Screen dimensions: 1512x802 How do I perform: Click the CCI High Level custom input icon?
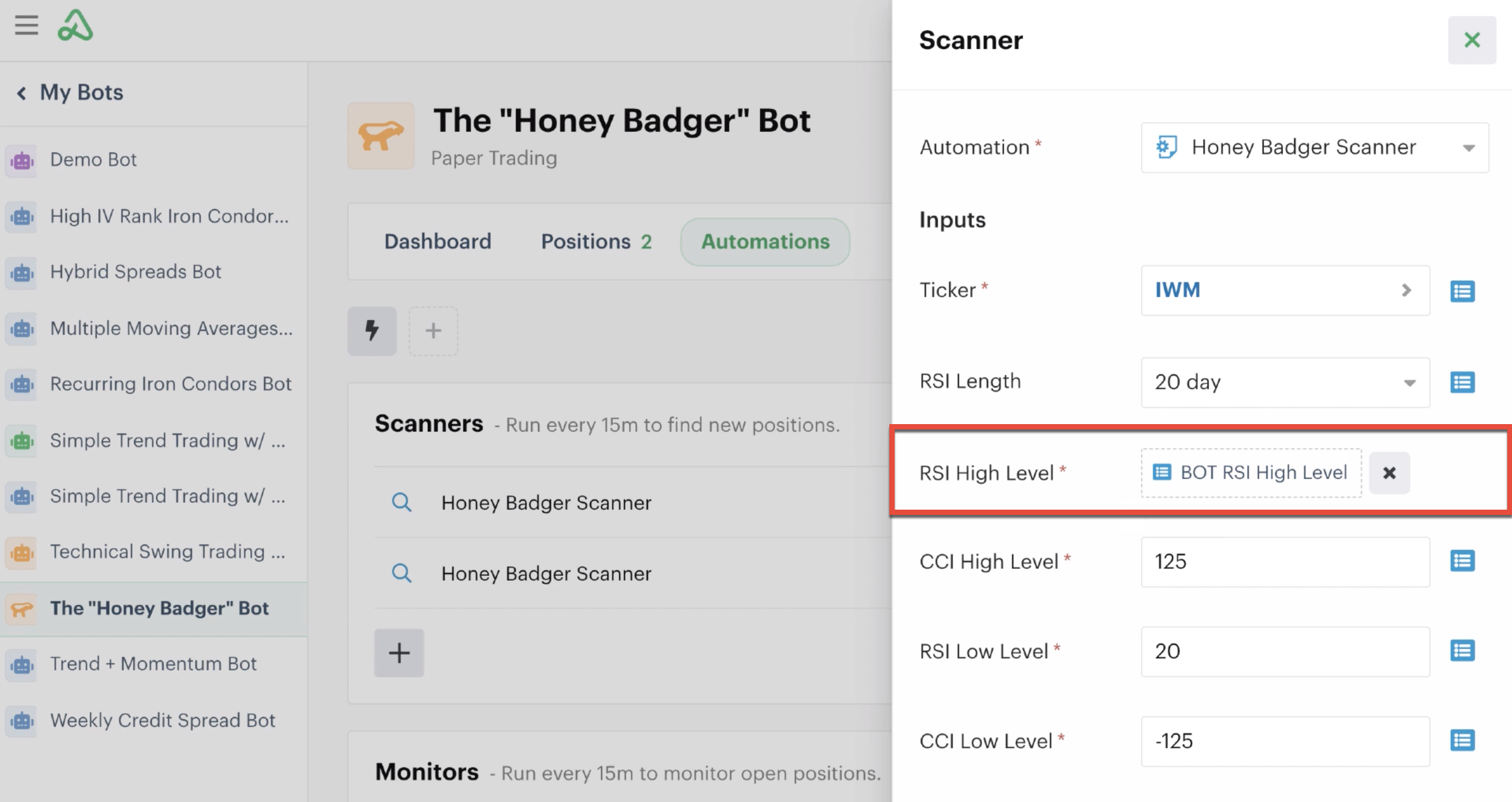[1462, 561]
